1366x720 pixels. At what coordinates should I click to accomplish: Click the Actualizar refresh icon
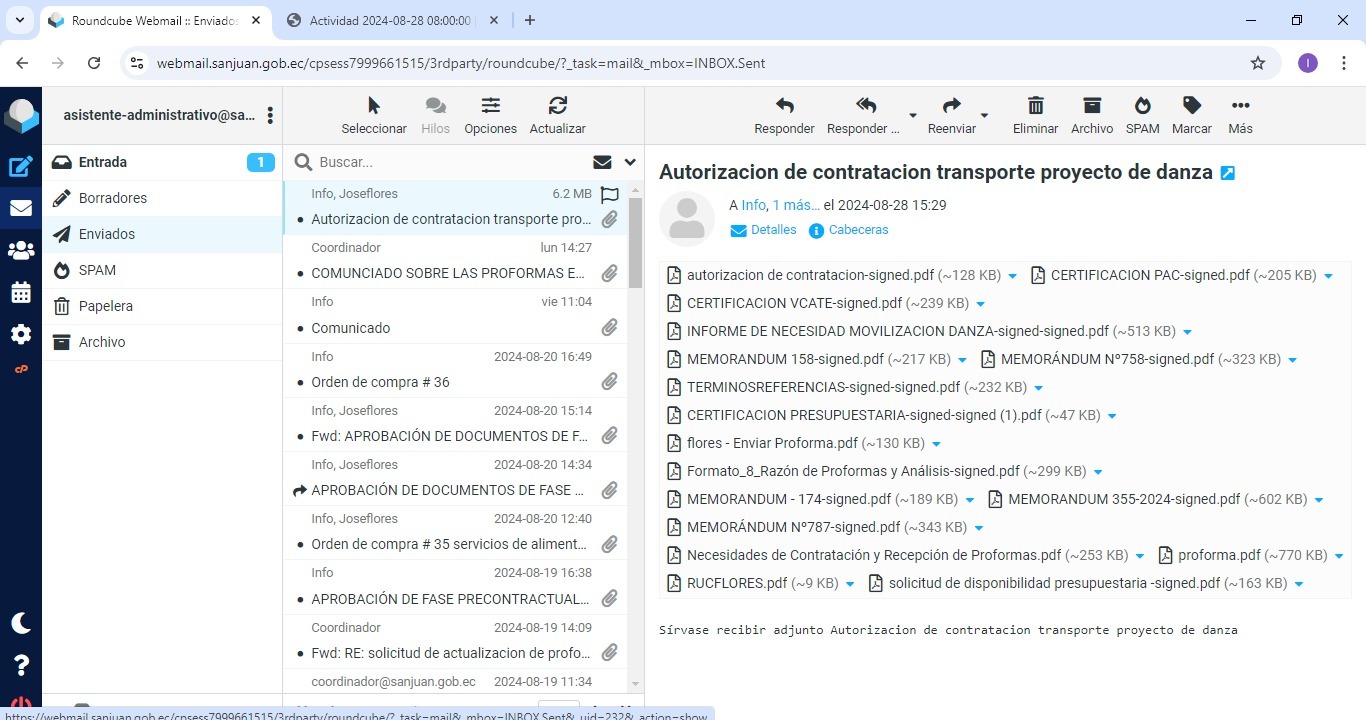point(557,106)
